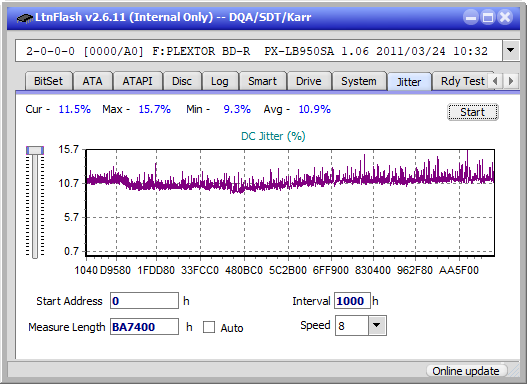The height and width of the screenshot is (384, 527).
Task: Go to the Smart tab
Action: point(262,81)
